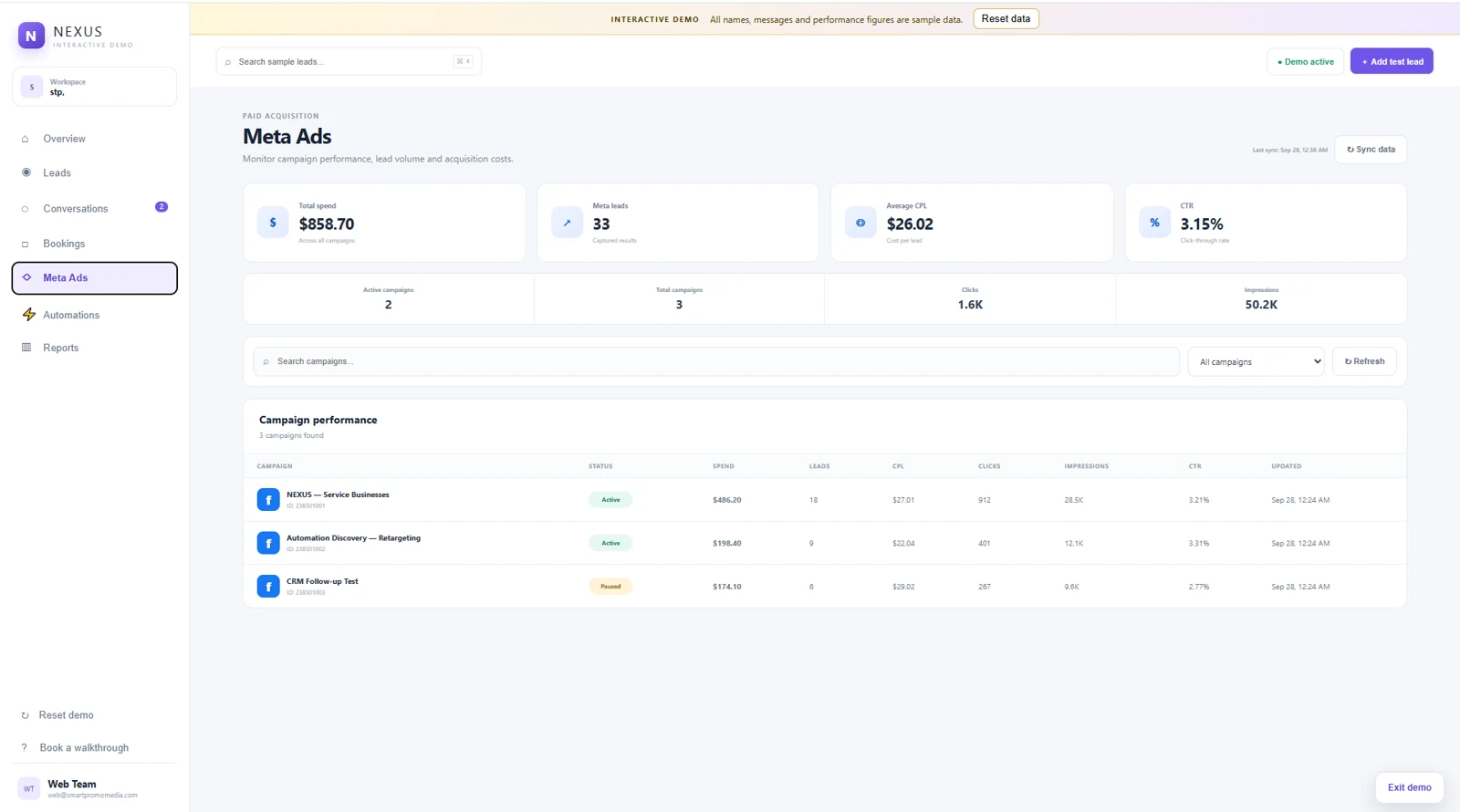Click the CTR column header

[1195, 466]
